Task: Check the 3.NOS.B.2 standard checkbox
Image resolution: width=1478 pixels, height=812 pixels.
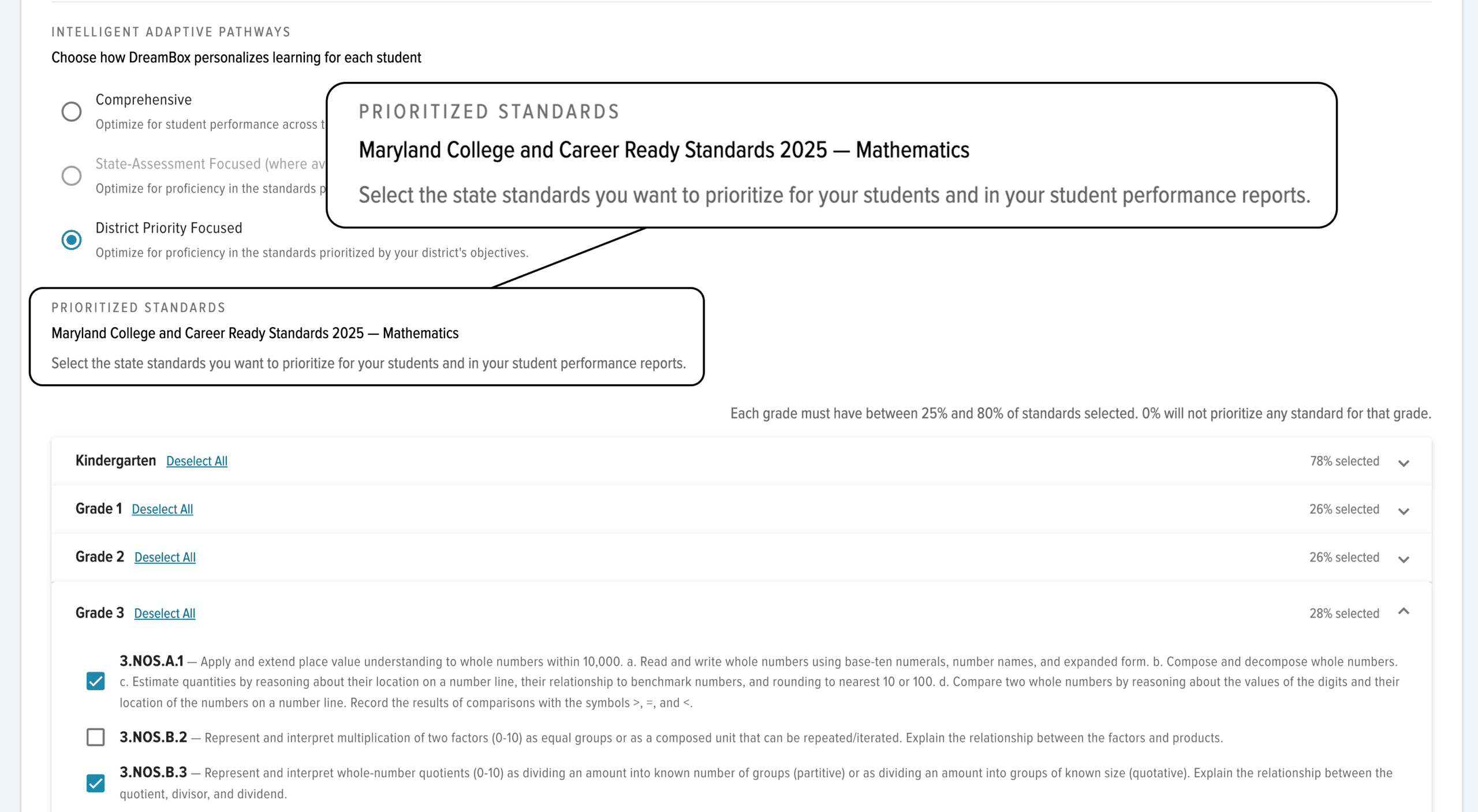Action: pyautogui.click(x=96, y=737)
